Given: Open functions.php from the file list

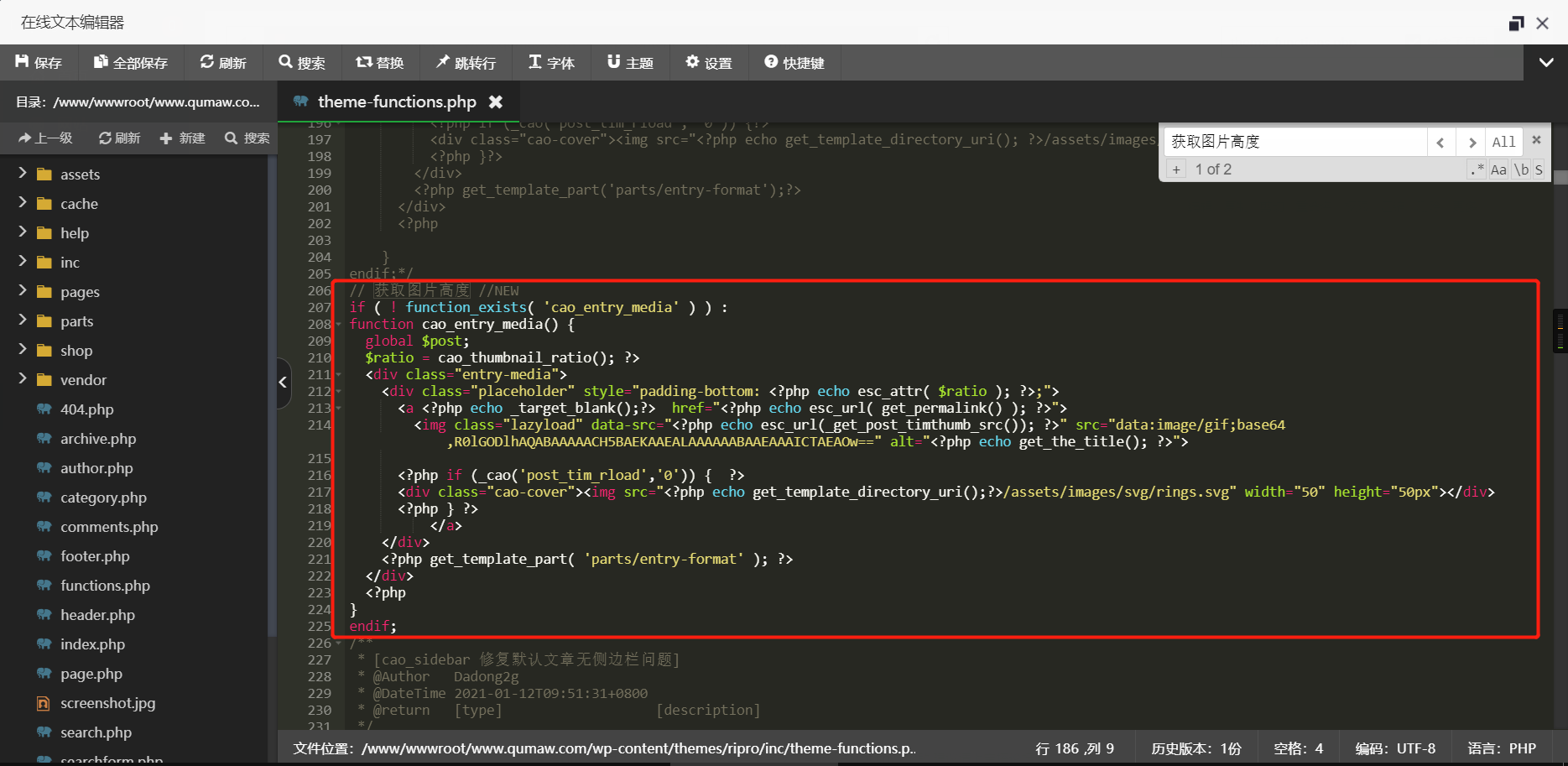Looking at the screenshot, I should 105,586.
